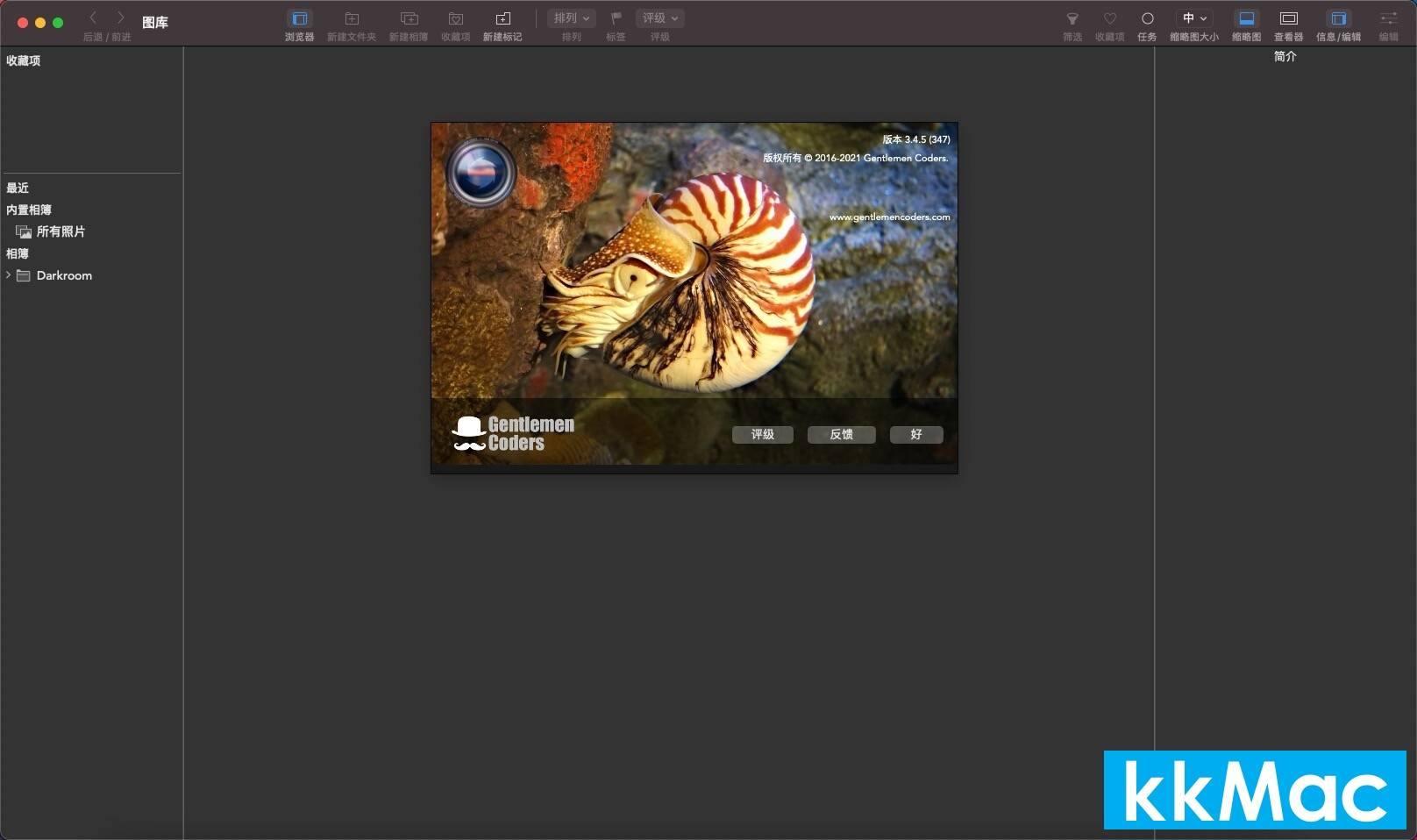Screen dimensions: 1417x840
Task: Click the favorites (收藏项) toolbar icon left
Action: tap(456, 18)
